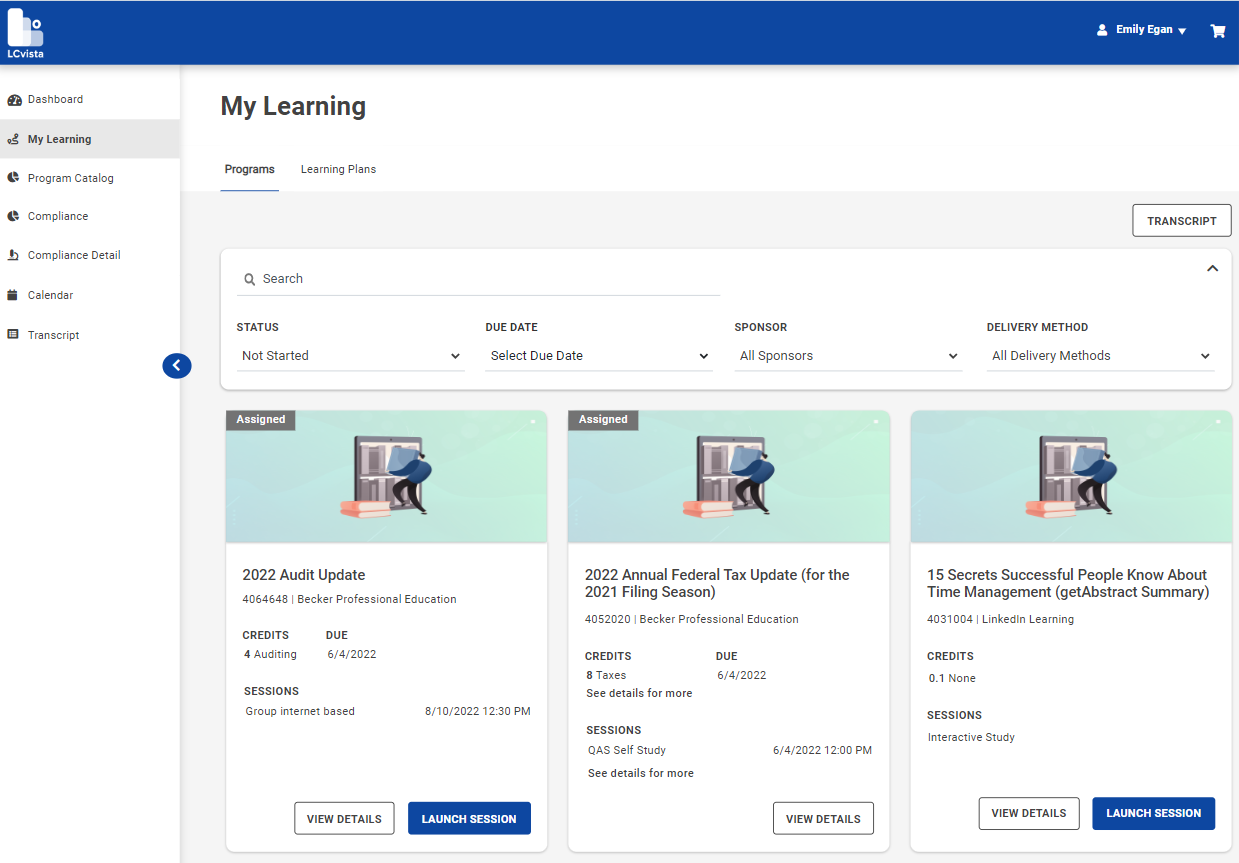
Task: Launch session for 2022 Audit Update
Action: point(469,818)
